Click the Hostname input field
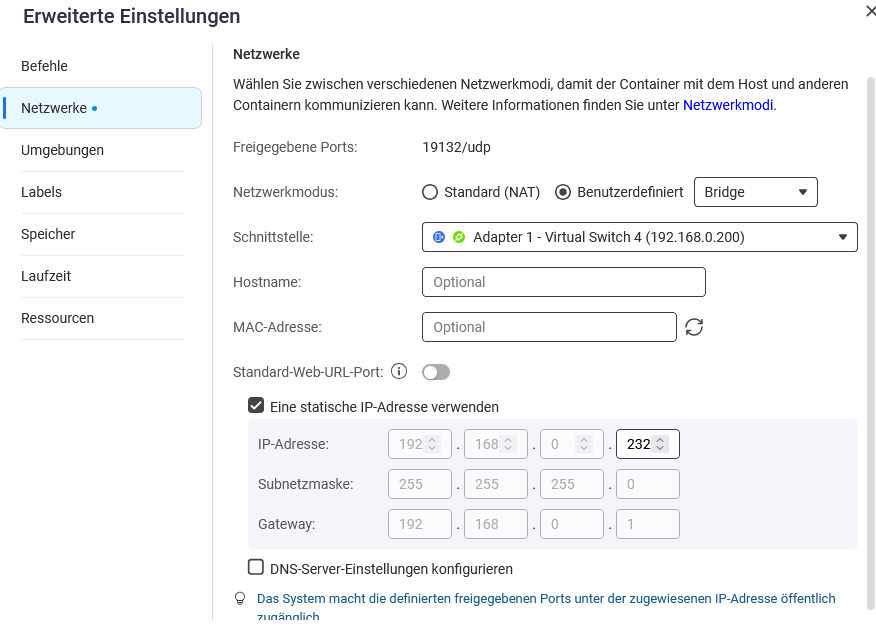The width and height of the screenshot is (876, 628). 564,282
